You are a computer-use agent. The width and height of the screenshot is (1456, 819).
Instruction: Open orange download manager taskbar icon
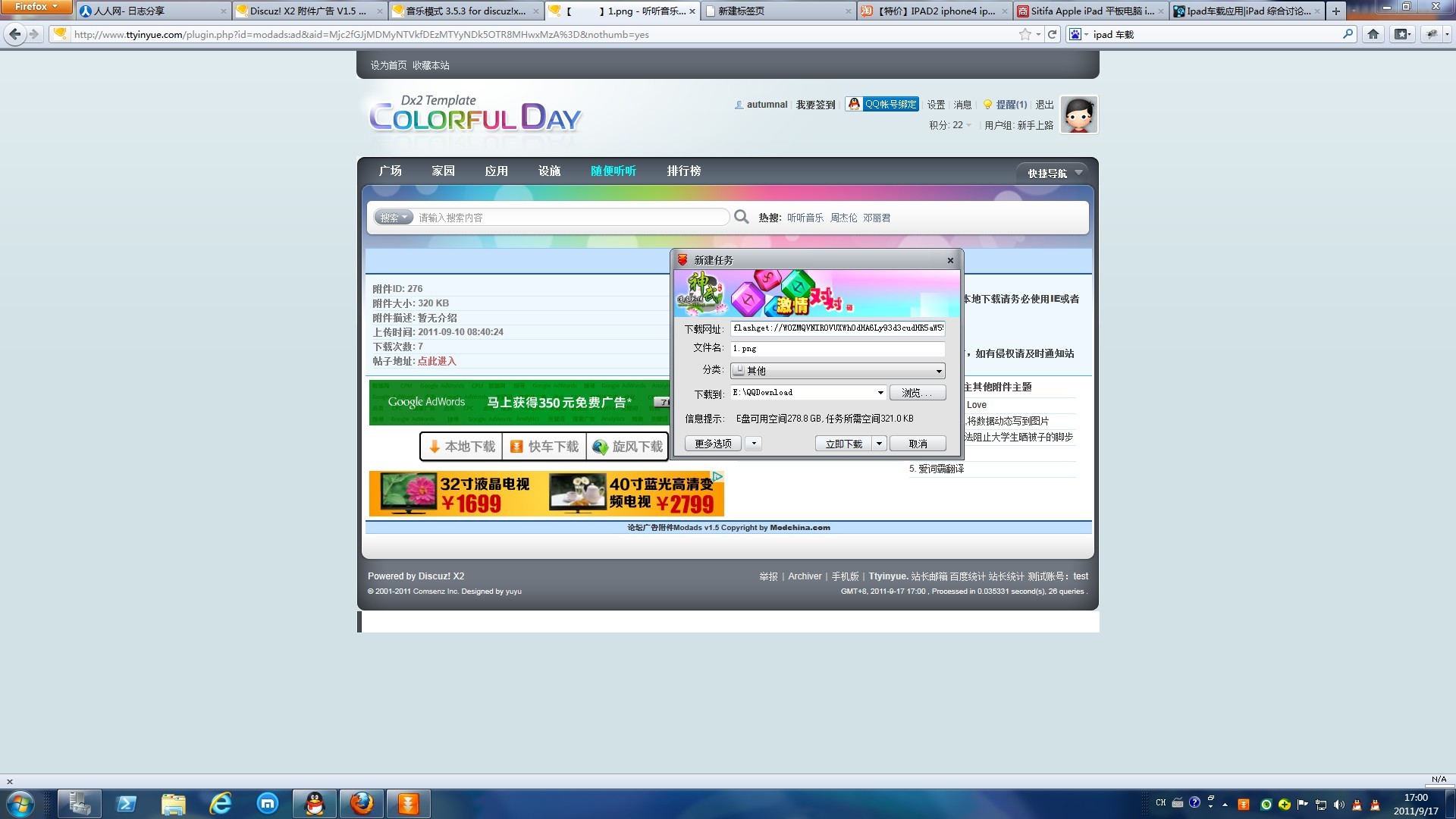[409, 804]
